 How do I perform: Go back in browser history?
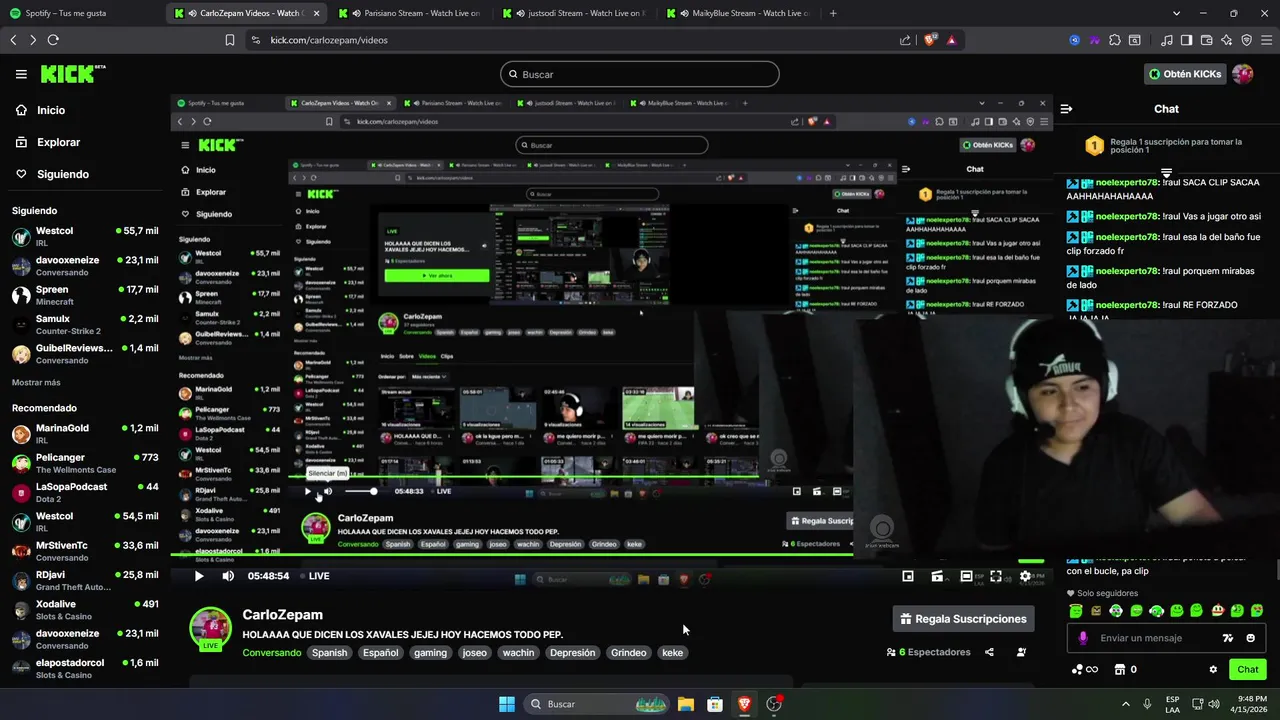pos(13,40)
